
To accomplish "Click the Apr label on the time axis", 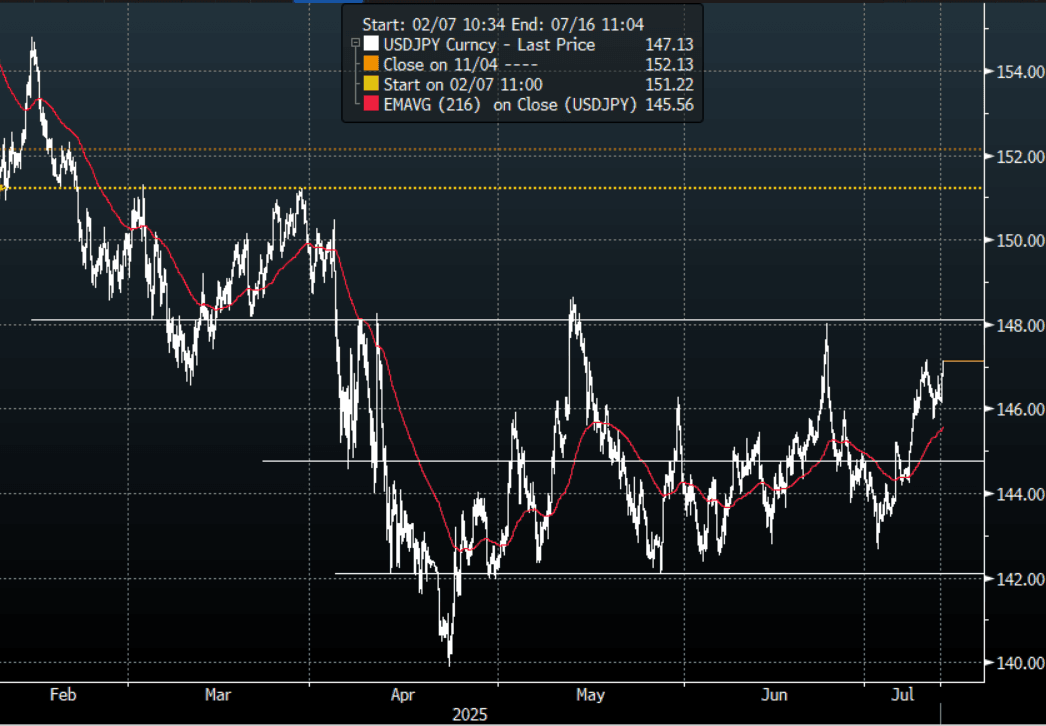I will click(x=402, y=694).
